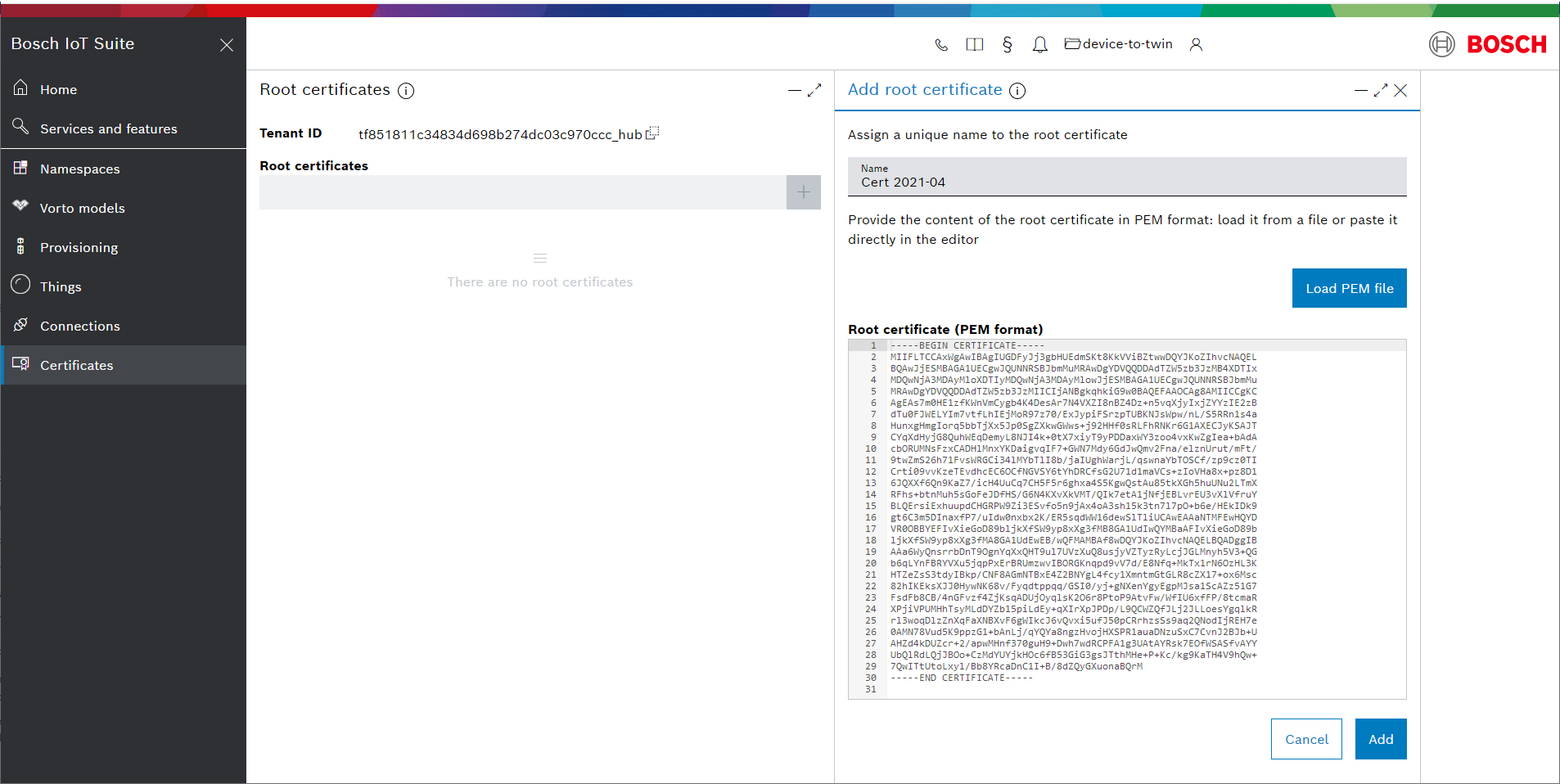Expand the Add root certificate panel
The width and height of the screenshot is (1560, 784).
(1381, 91)
